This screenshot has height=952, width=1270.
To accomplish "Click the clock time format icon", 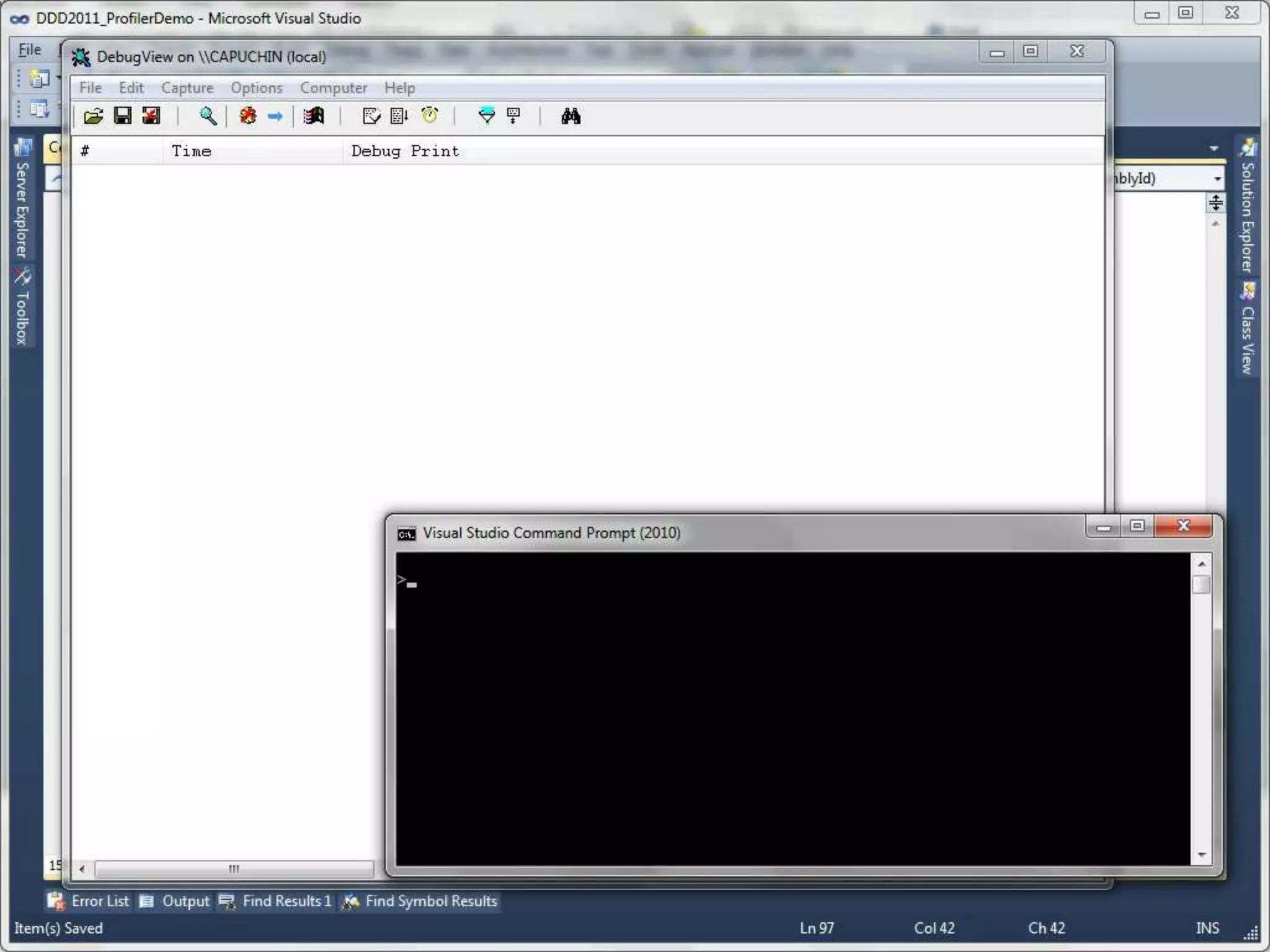I will [x=429, y=116].
